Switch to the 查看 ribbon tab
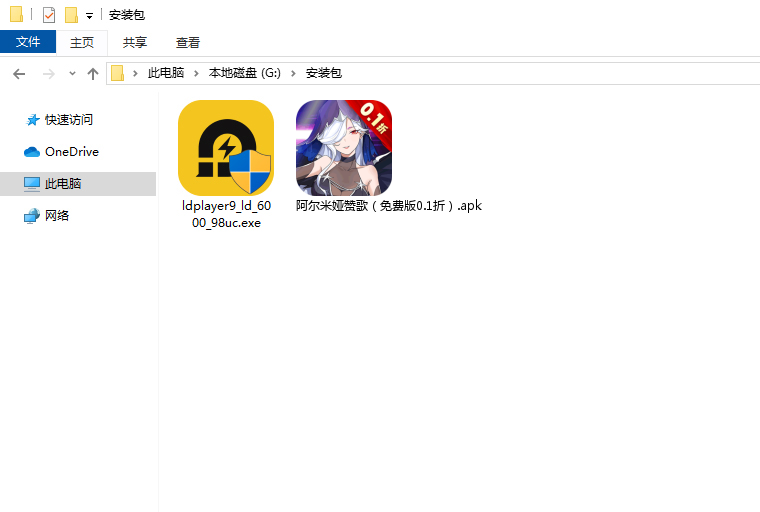The height and width of the screenshot is (512, 760). [x=188, y=42]
